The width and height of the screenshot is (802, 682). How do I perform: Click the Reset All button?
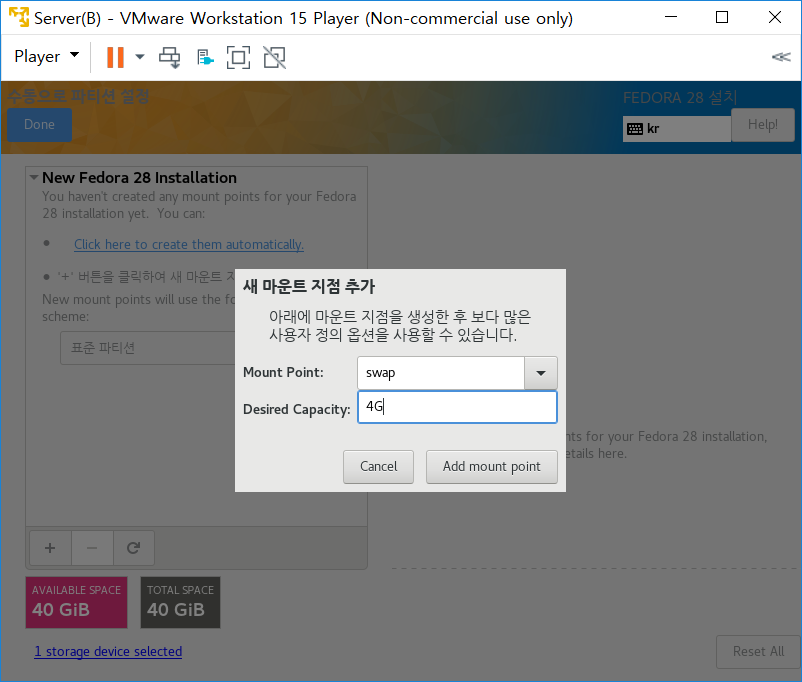[x=759, y=652]
